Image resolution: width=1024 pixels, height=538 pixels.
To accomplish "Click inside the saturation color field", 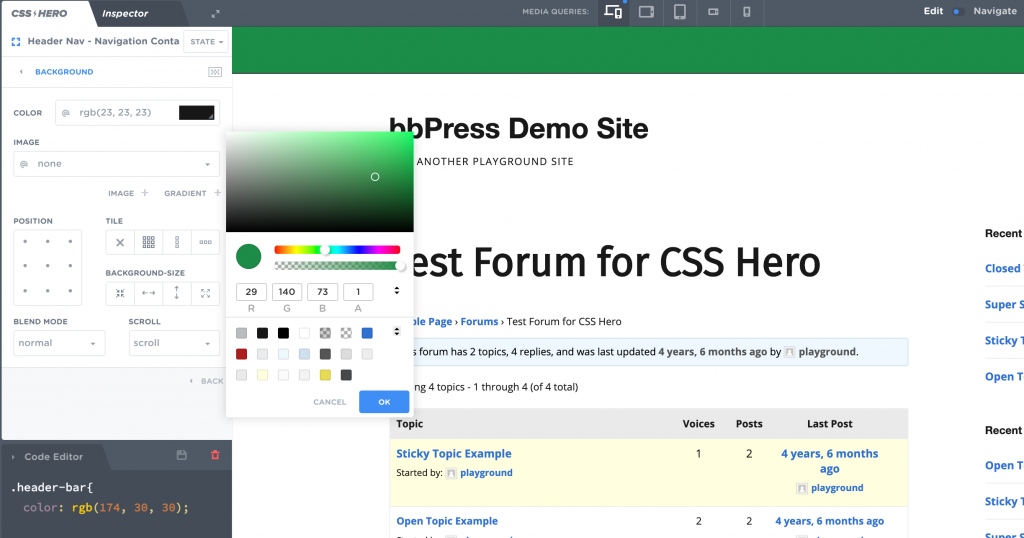I will [319, 182].
